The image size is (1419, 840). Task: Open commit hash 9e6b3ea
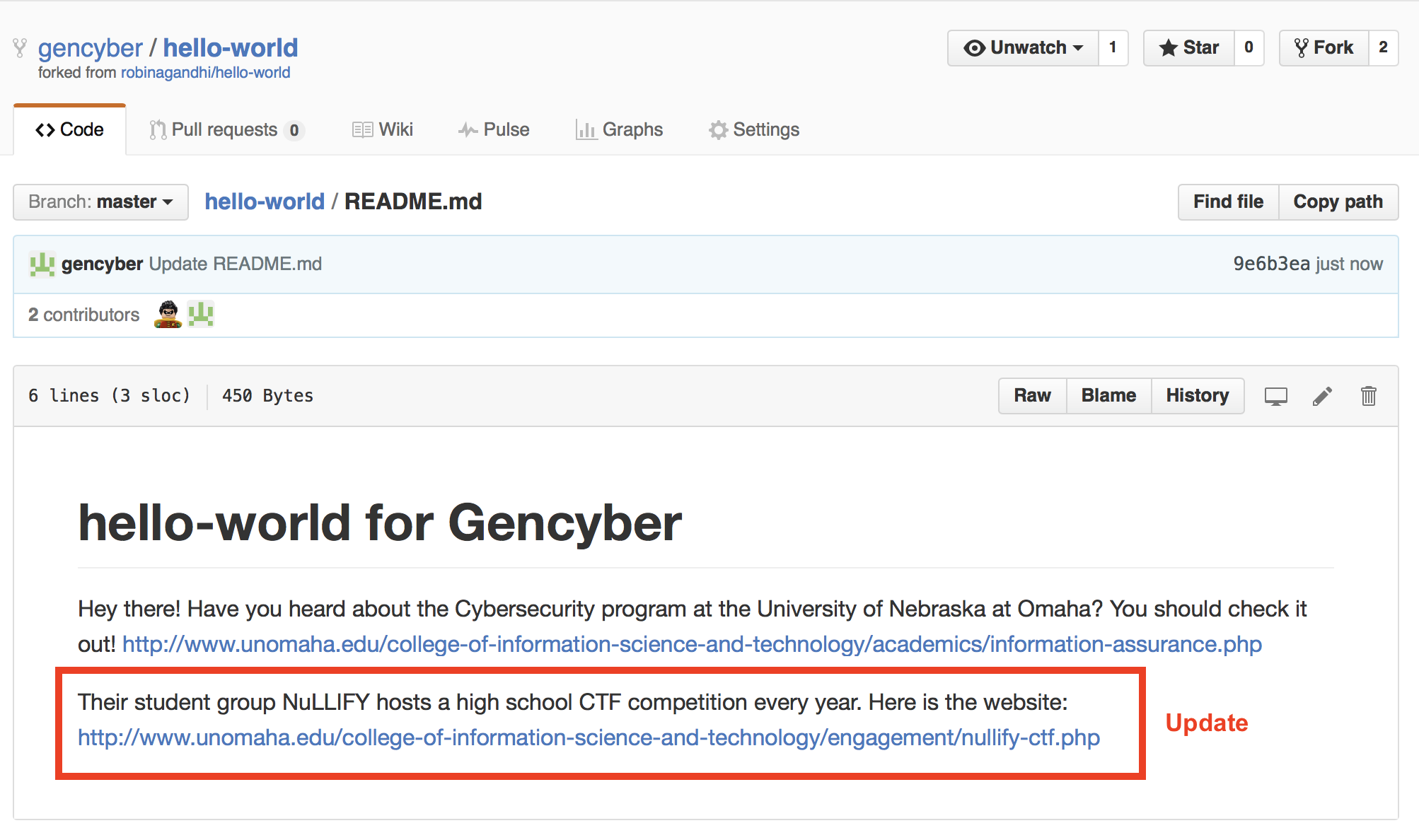(x=1271, y=264)
